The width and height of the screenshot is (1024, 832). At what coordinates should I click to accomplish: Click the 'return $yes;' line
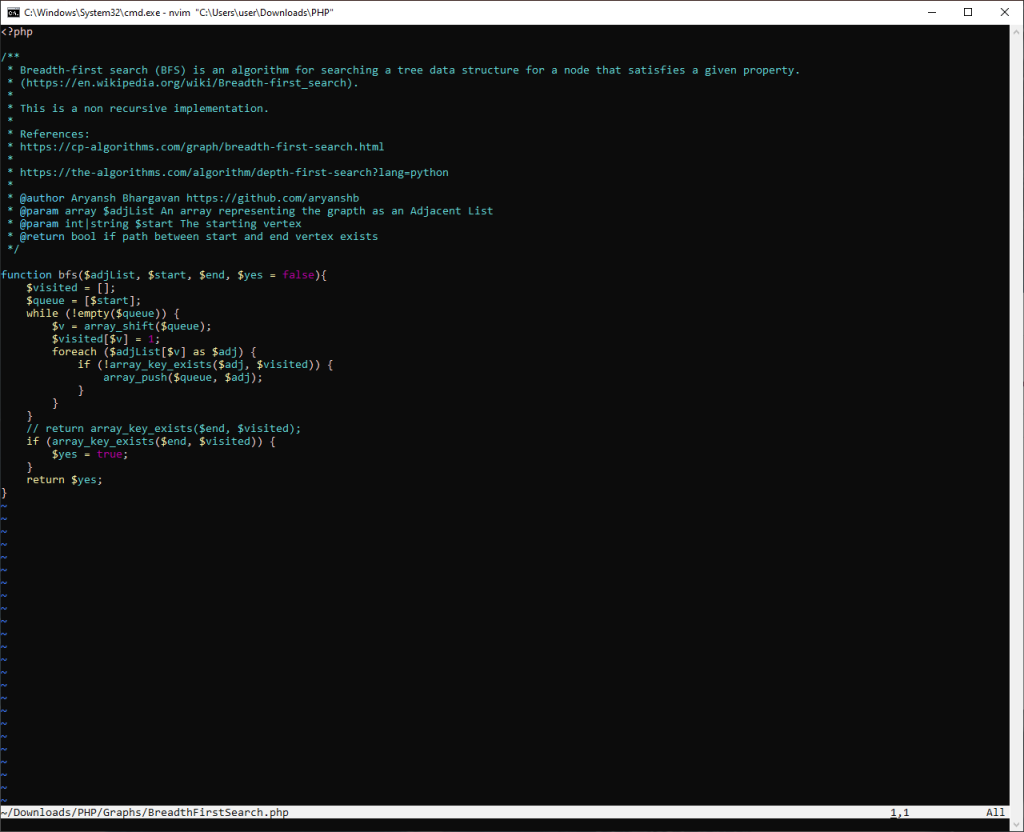pyautogui.click(x=64, y=480)
